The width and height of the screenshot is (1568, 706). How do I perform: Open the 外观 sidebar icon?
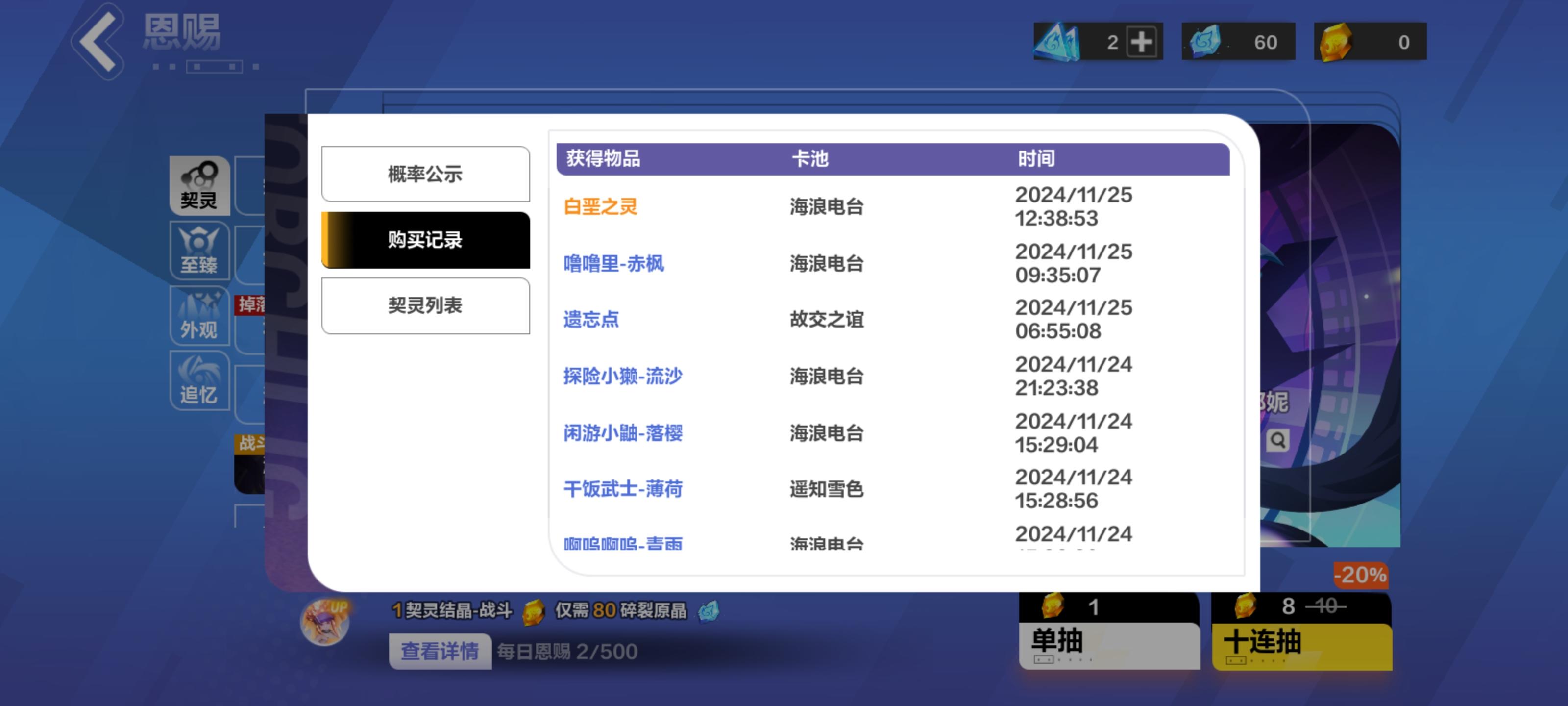[199, 316]
